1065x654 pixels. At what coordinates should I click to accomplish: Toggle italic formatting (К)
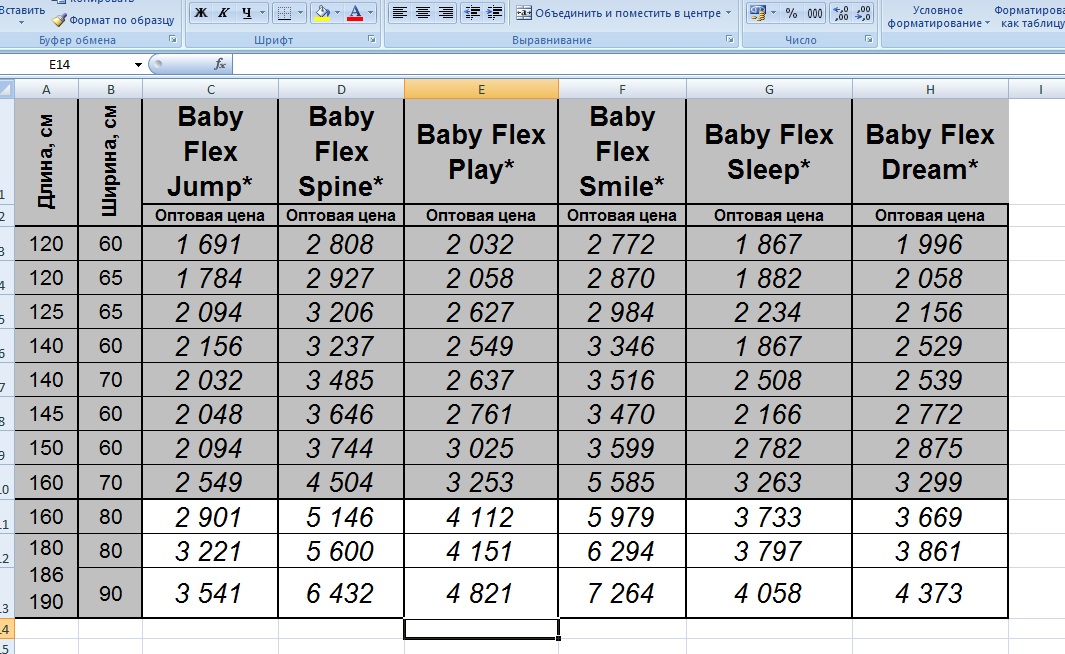[223, 13]
